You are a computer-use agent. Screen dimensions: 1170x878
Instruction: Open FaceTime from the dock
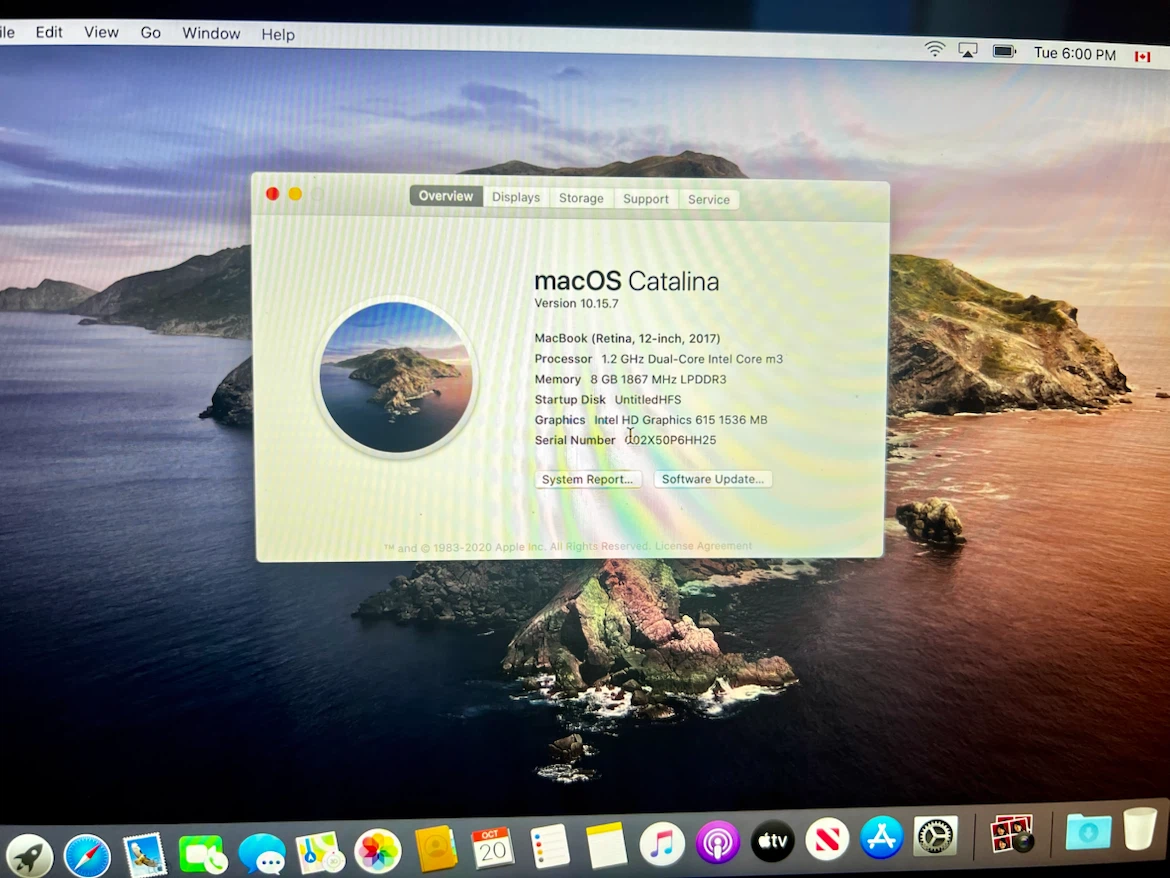click(201, 853)
